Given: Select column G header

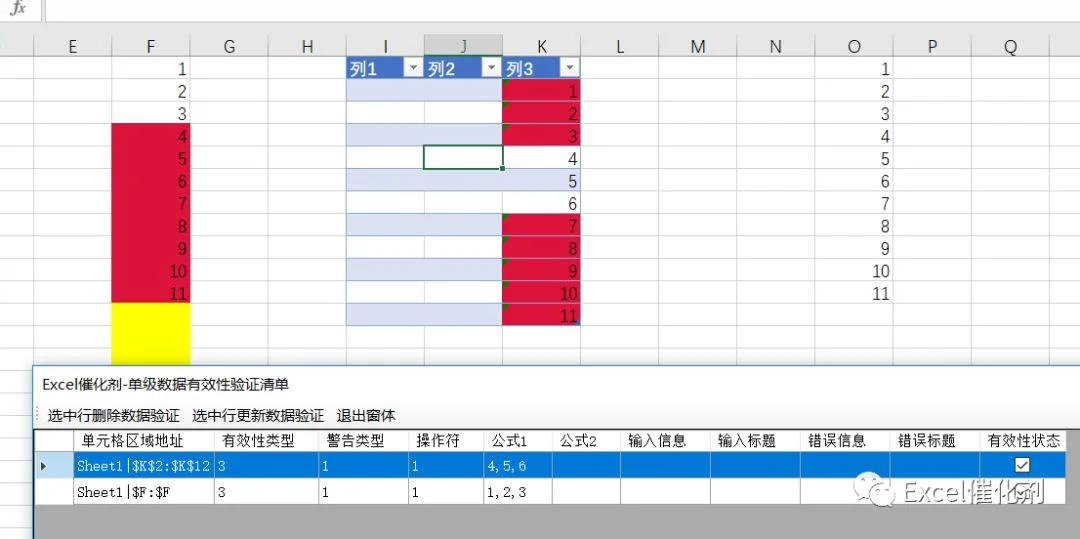Looking at the screenshot, I should point(229,46).
